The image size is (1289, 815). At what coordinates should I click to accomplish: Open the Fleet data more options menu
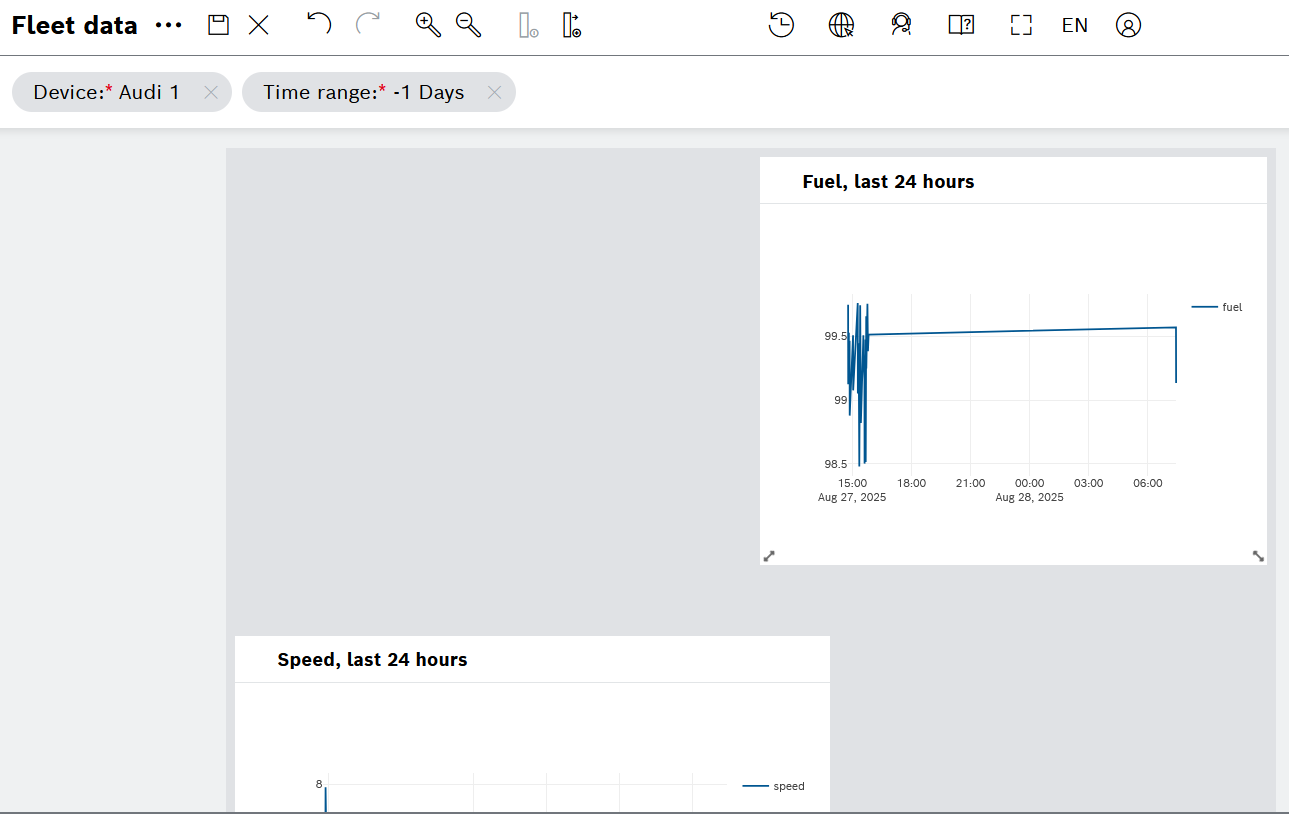coord(169,26)
